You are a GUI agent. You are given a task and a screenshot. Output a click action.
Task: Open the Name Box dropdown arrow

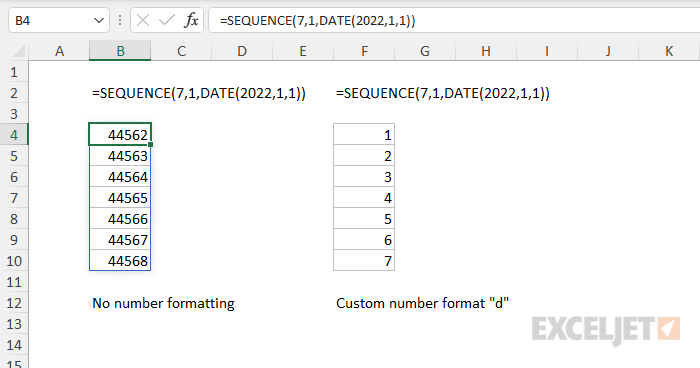(99, 21)
